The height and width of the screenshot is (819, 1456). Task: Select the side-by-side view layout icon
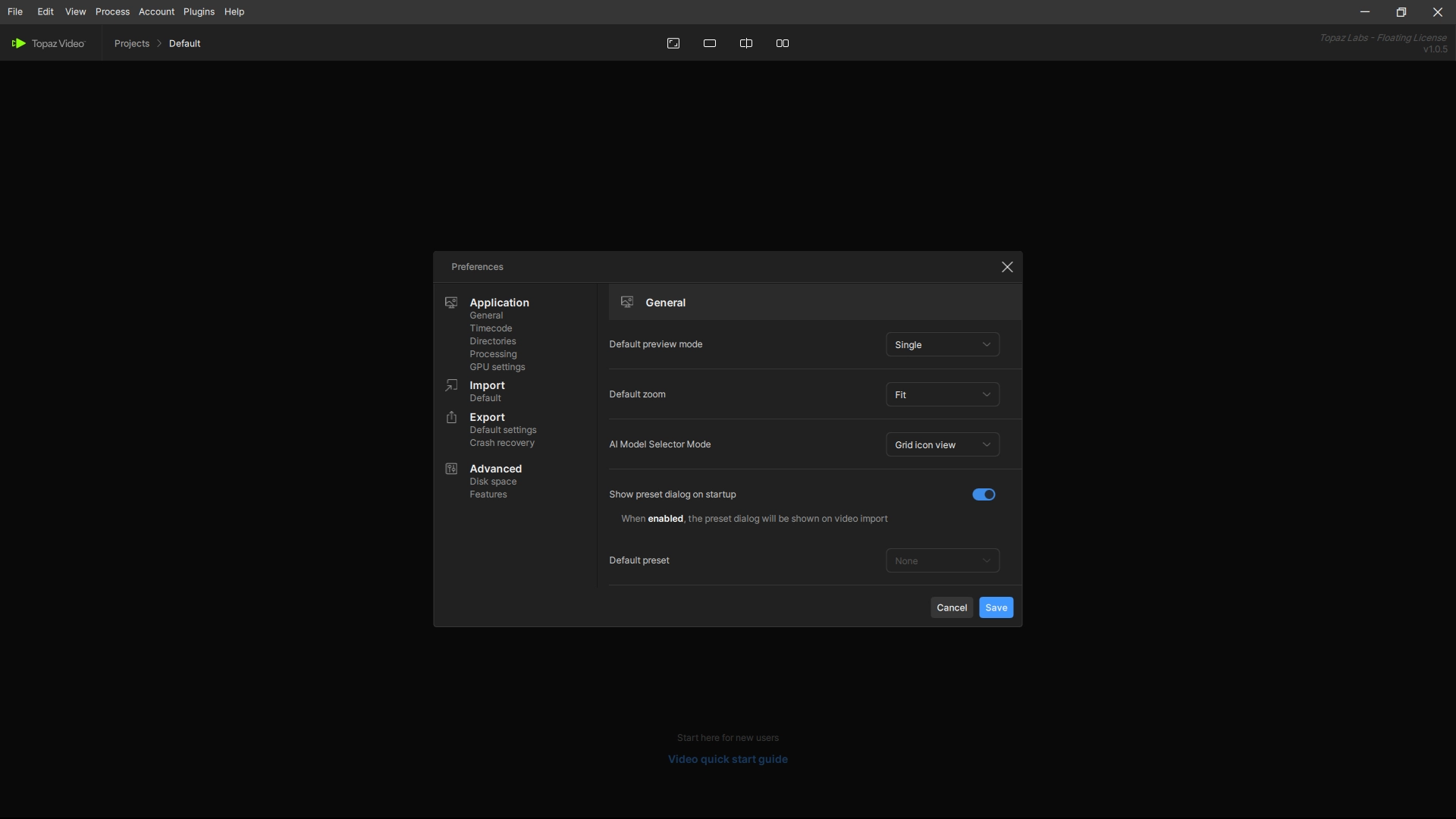click(783, 43)
